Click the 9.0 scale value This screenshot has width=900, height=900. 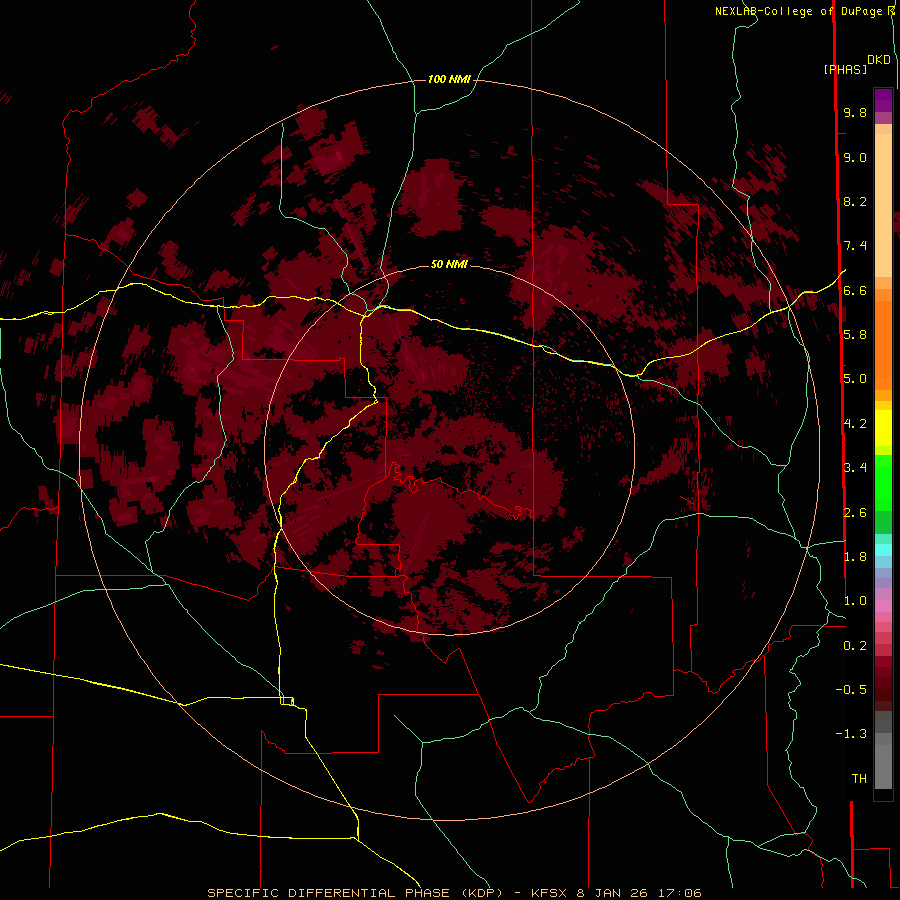(x=855, y=158)
